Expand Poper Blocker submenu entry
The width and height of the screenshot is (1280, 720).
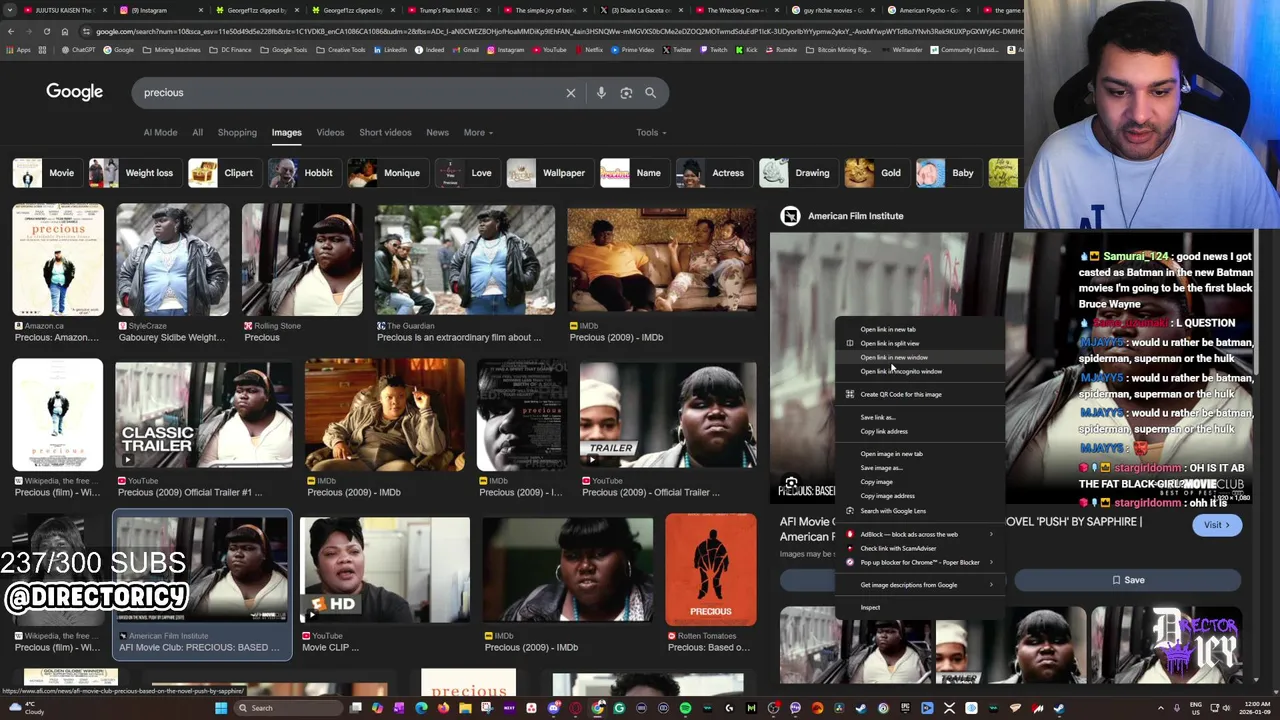pos(920,562)
